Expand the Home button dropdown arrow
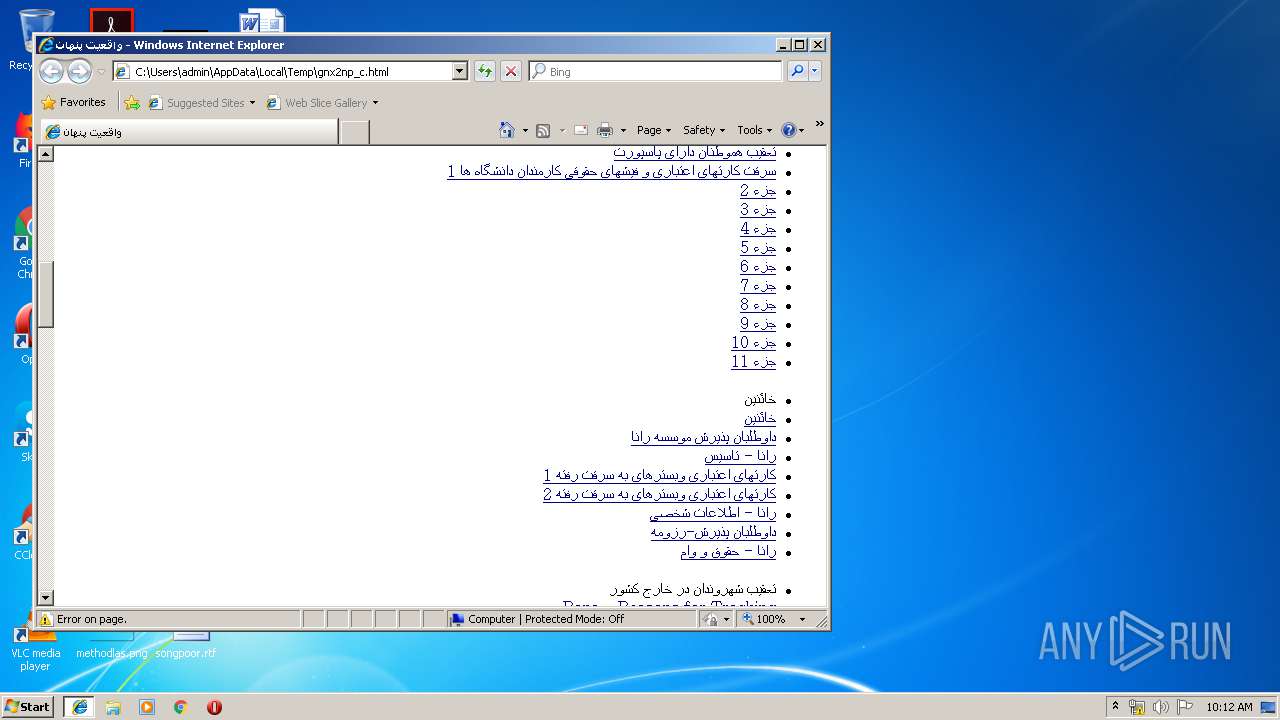 coord(525,130)
